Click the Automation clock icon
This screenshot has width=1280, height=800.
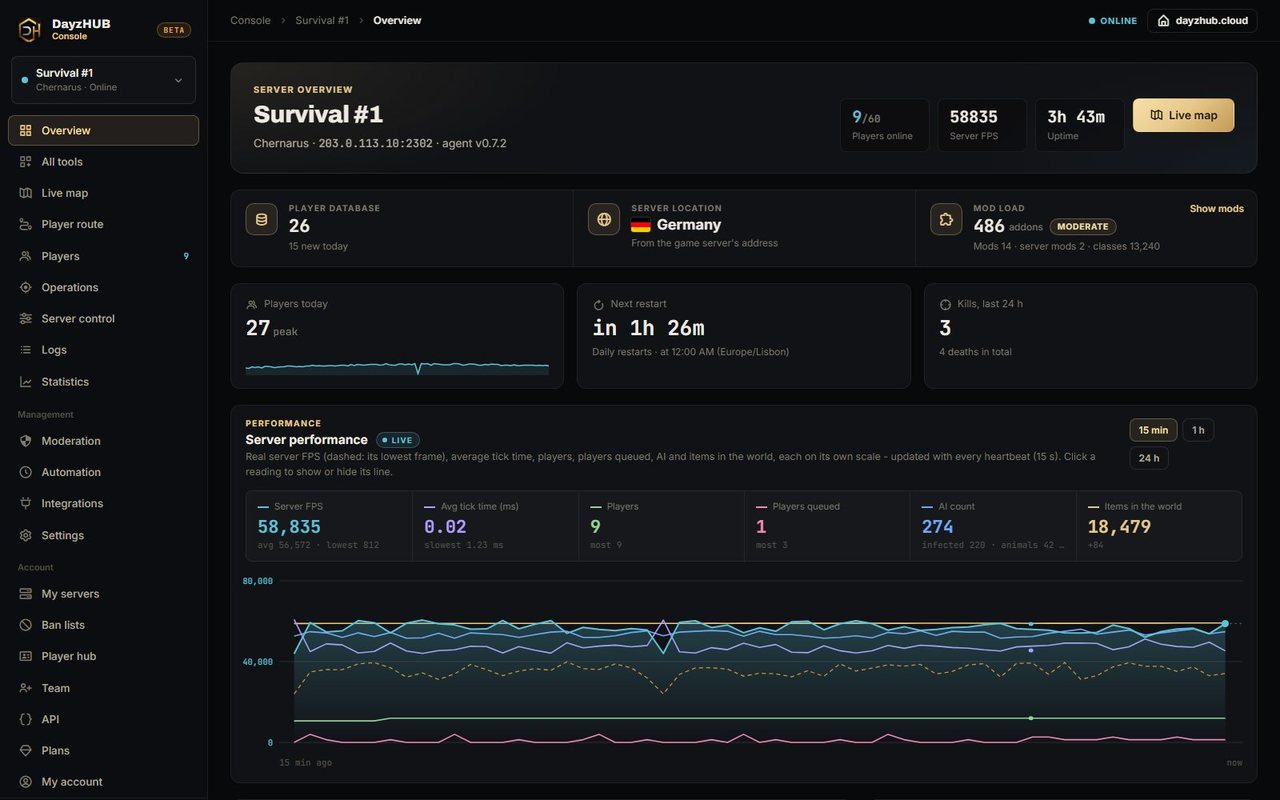26,472
